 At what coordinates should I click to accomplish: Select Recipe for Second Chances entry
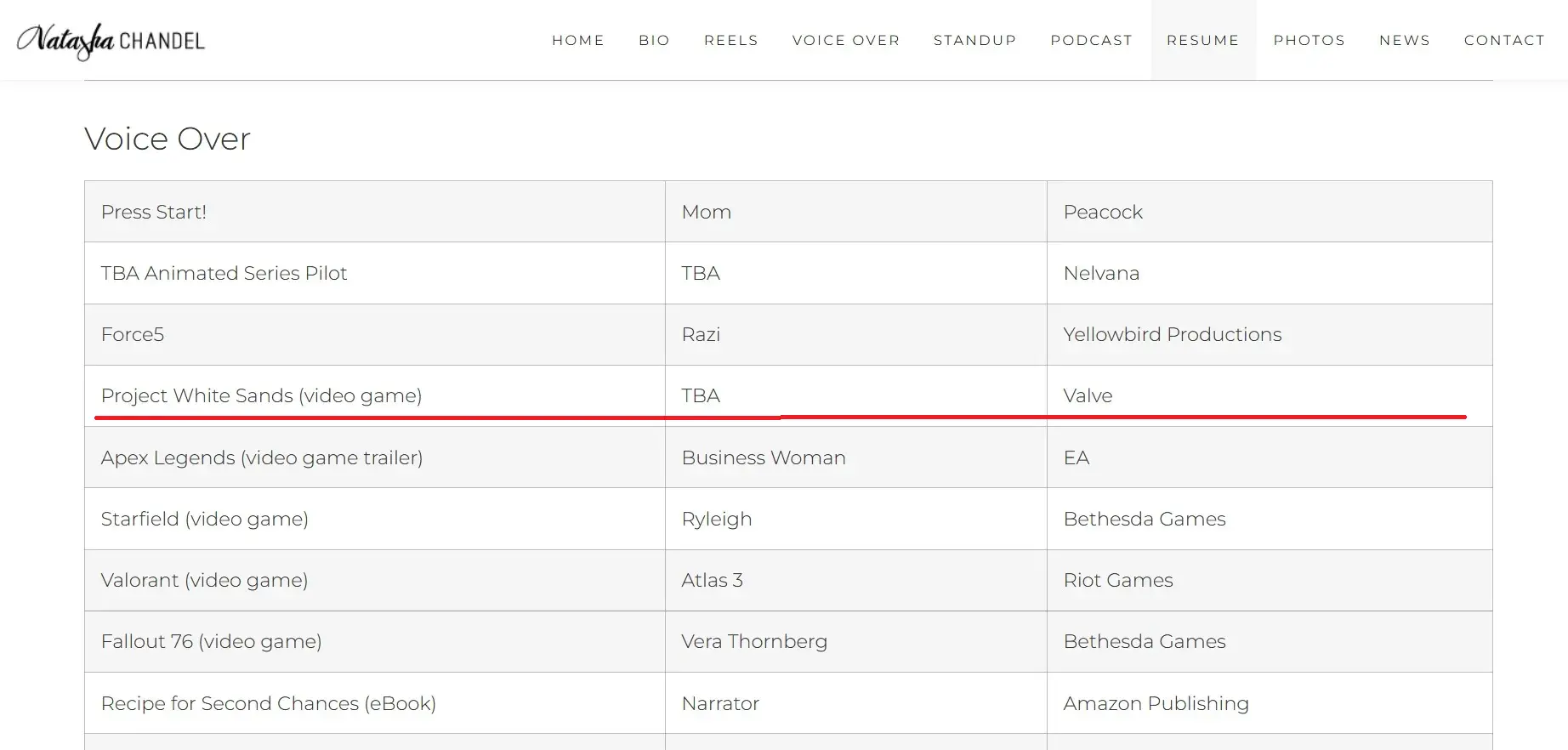[268, 703]
